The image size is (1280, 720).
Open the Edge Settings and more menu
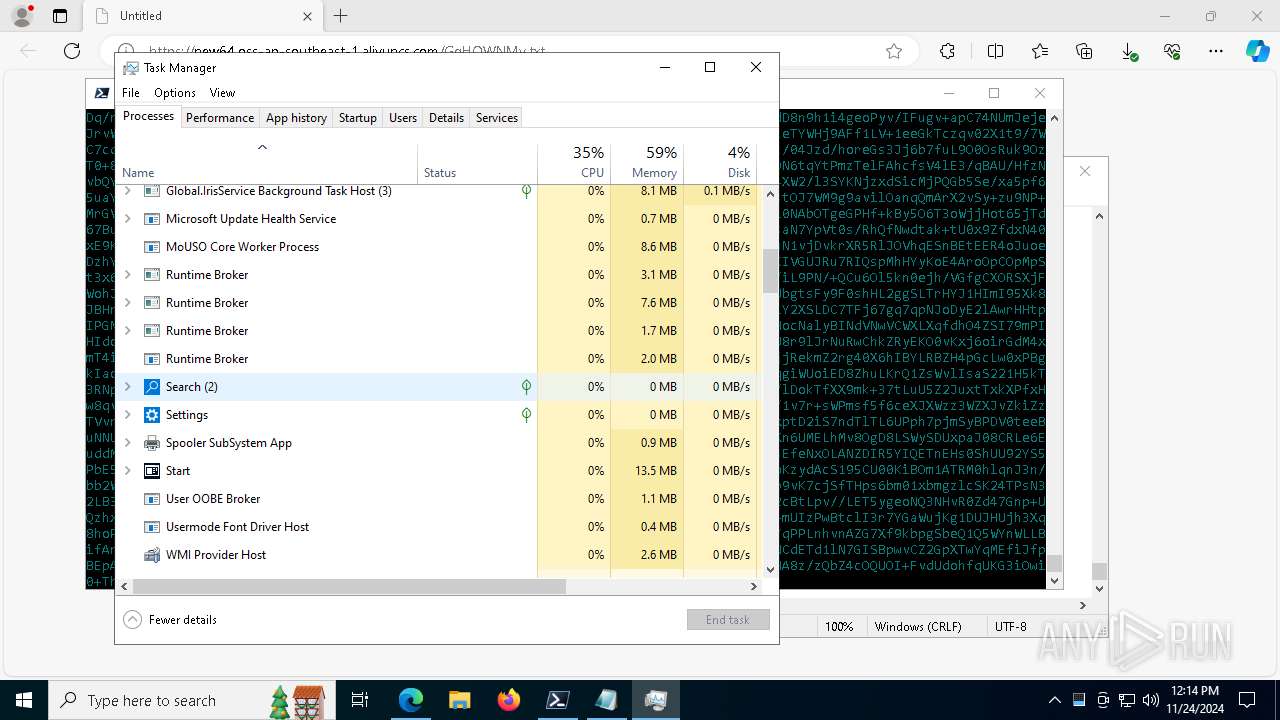tap(1216, 51)
